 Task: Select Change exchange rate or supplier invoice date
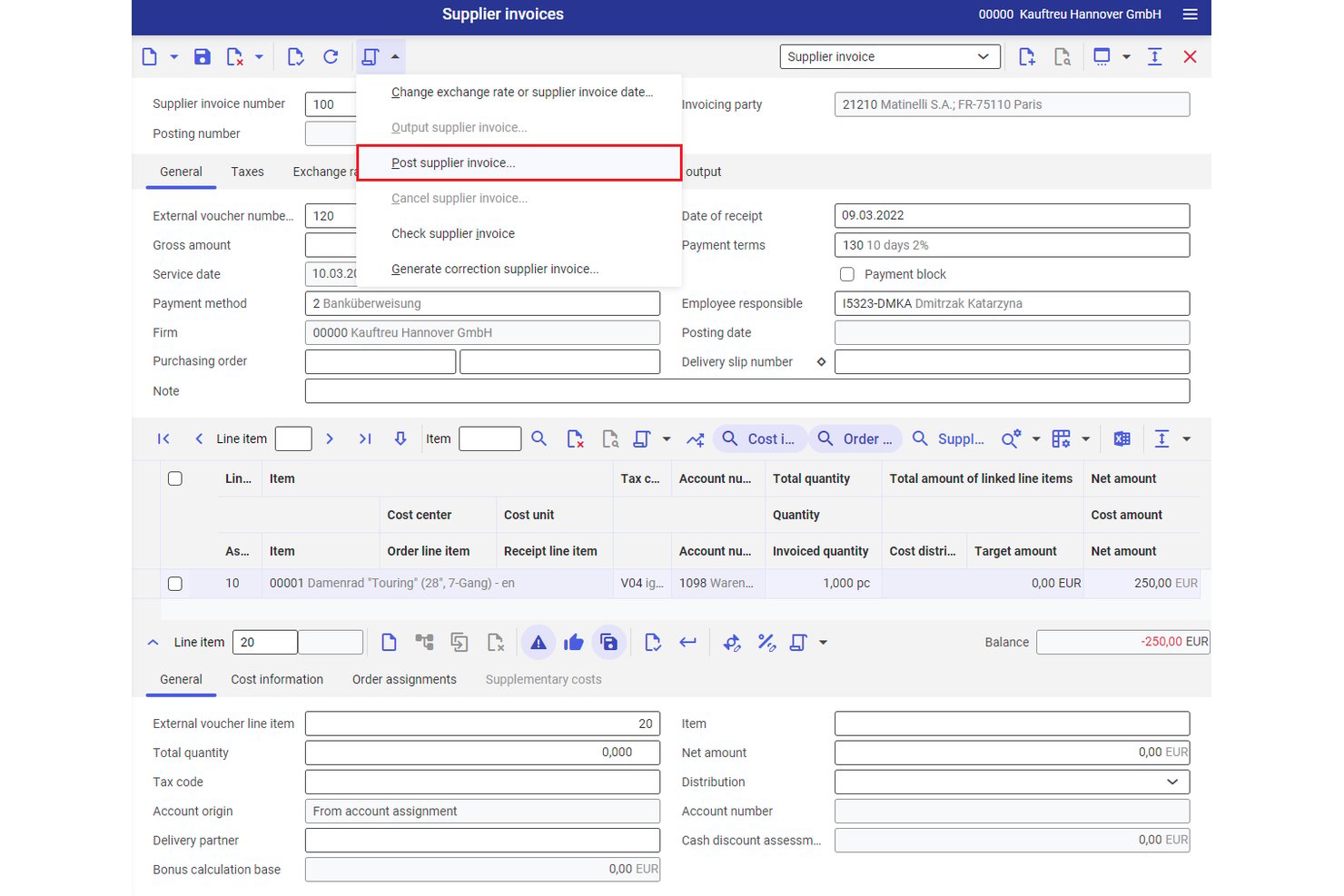point(519,93)
